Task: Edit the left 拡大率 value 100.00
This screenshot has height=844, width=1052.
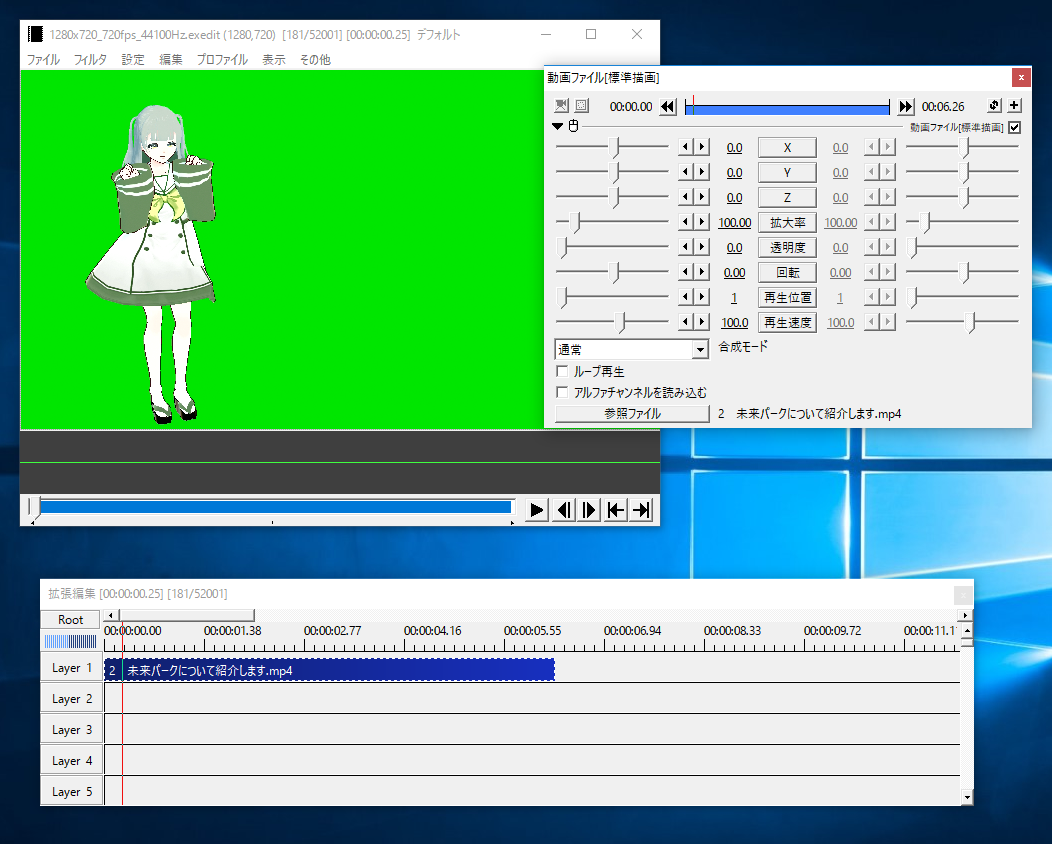Action: (x=734, y=222)
